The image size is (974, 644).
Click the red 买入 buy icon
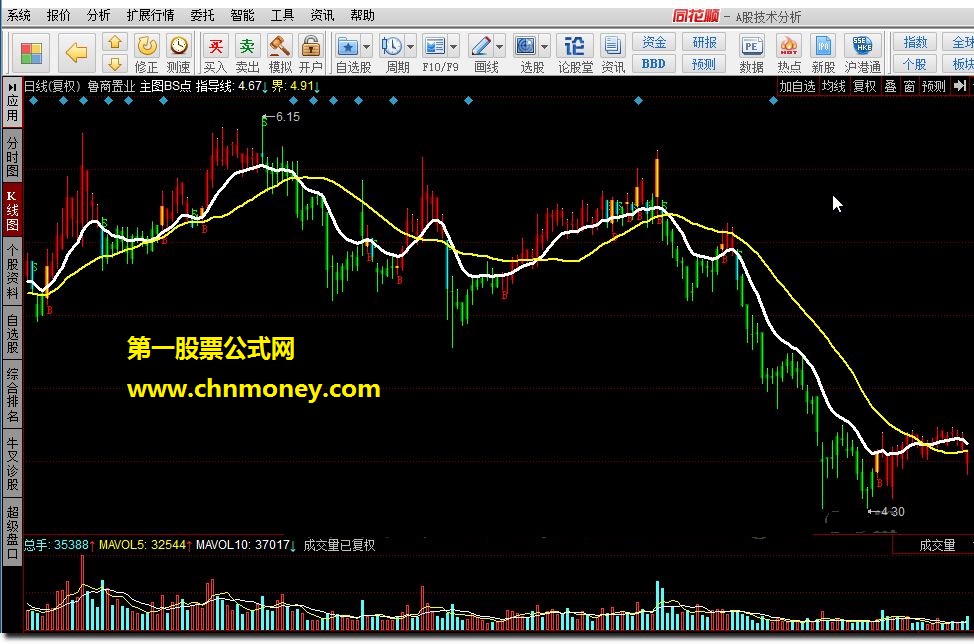(216, 46)
